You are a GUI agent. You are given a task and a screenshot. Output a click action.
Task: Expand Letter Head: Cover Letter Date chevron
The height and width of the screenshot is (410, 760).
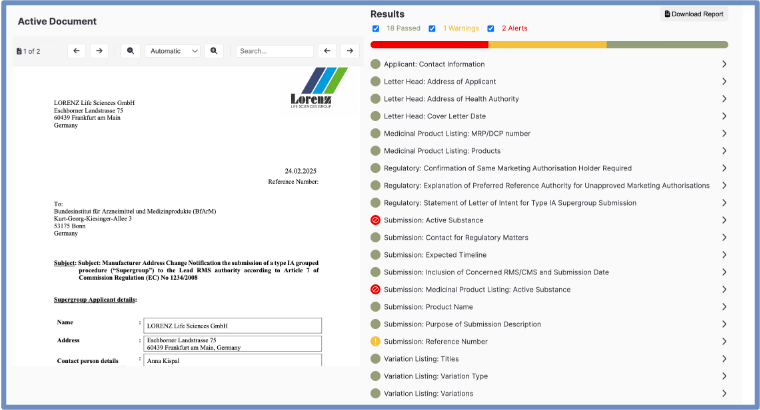click(x=724, y=116)
